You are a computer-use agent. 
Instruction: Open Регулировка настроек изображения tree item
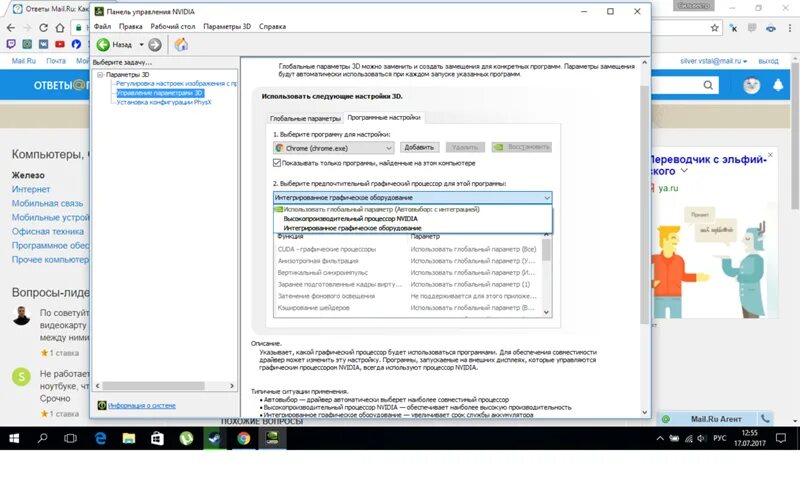click(x=177, y=83)
